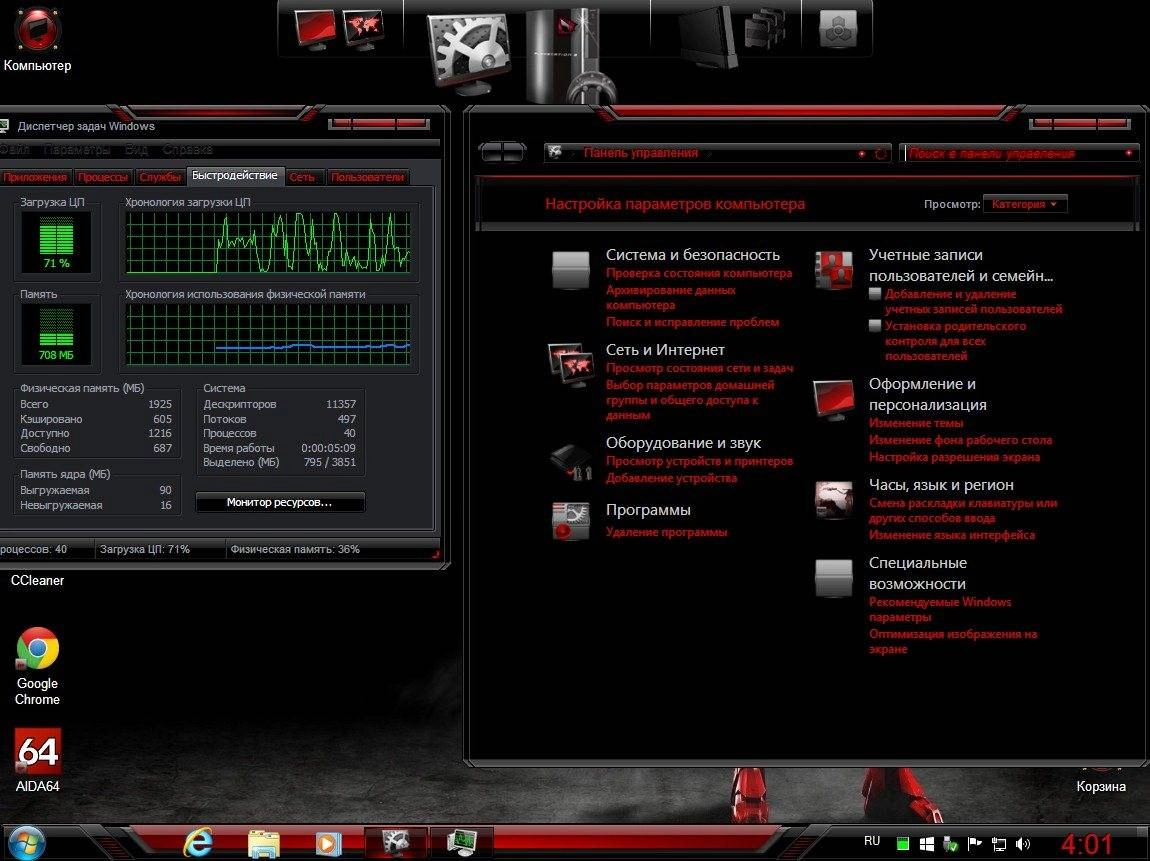Open the Система и безопасность heading

click(x=692, y=254)
